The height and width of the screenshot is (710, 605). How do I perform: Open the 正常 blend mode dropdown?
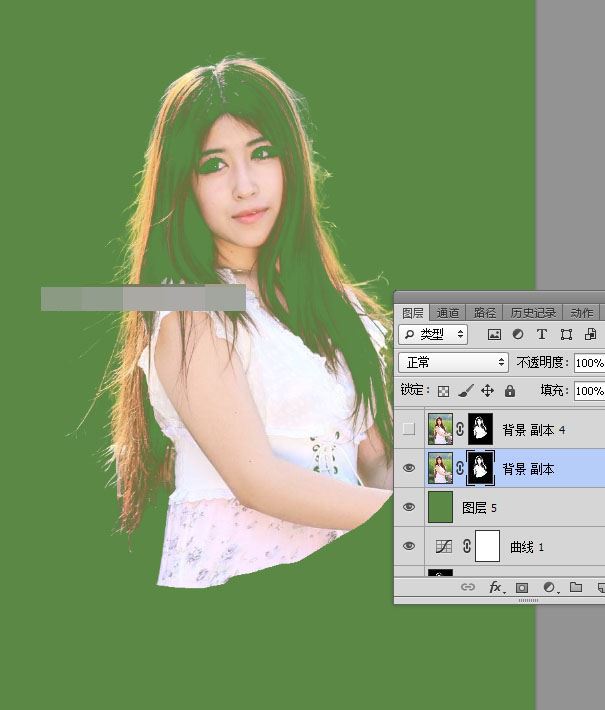(x=453, y=362)
